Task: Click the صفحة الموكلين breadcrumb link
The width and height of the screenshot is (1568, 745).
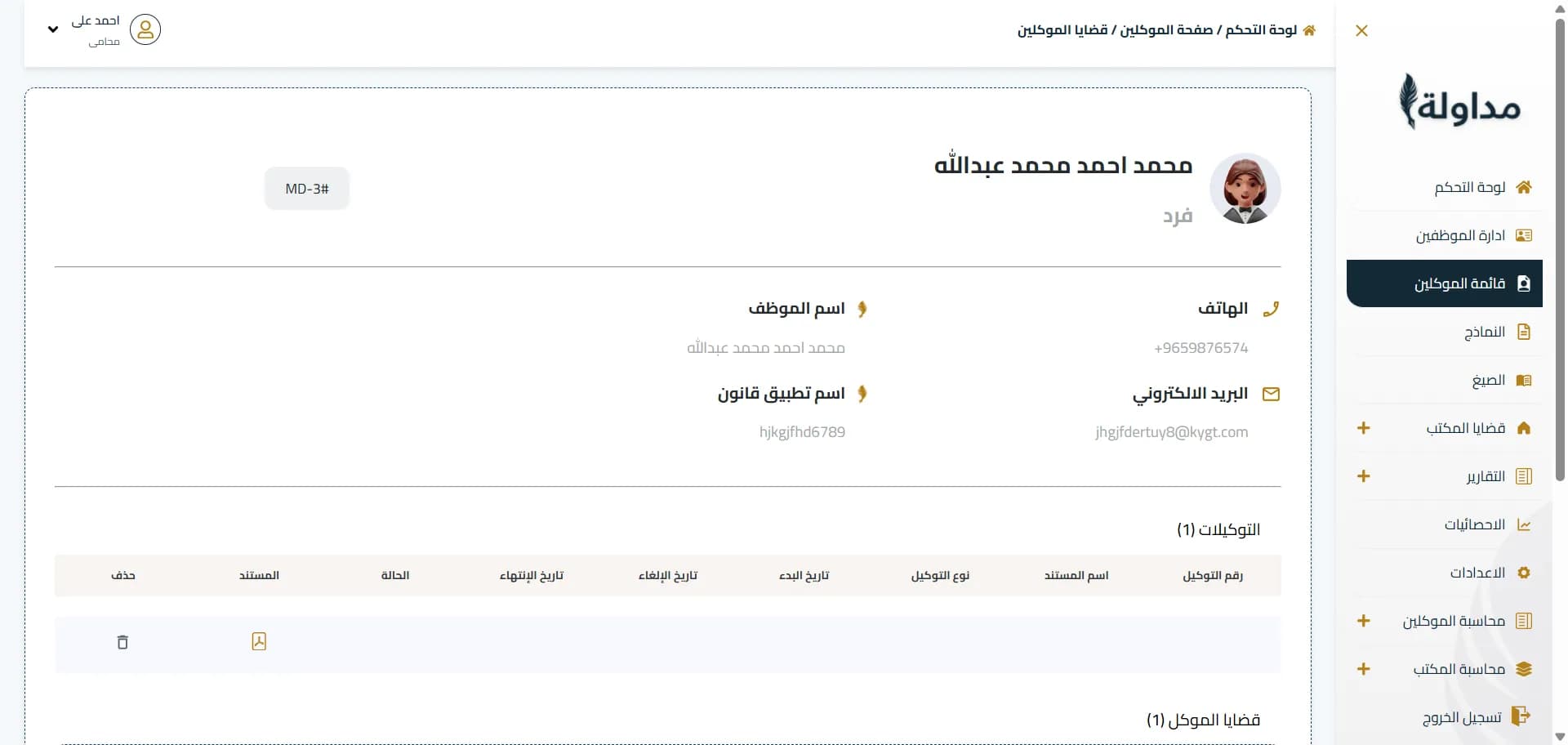Action: coord(1166,30)
